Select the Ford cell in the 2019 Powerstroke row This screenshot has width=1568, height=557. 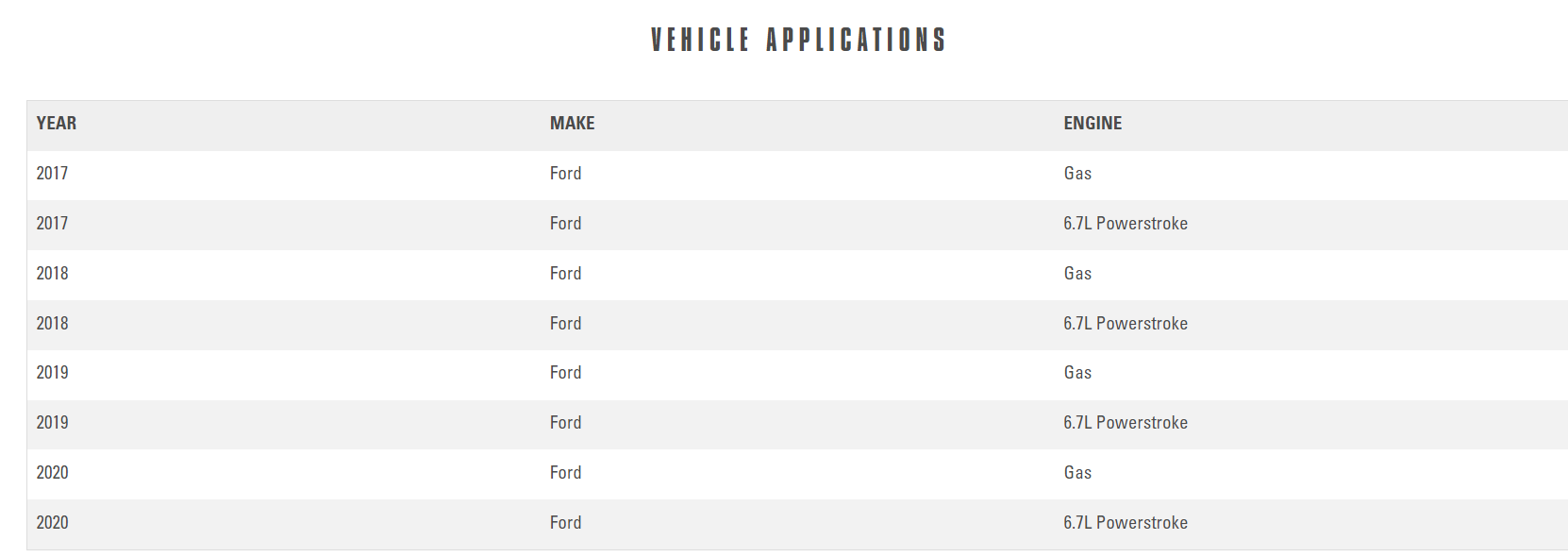[565, 423]
